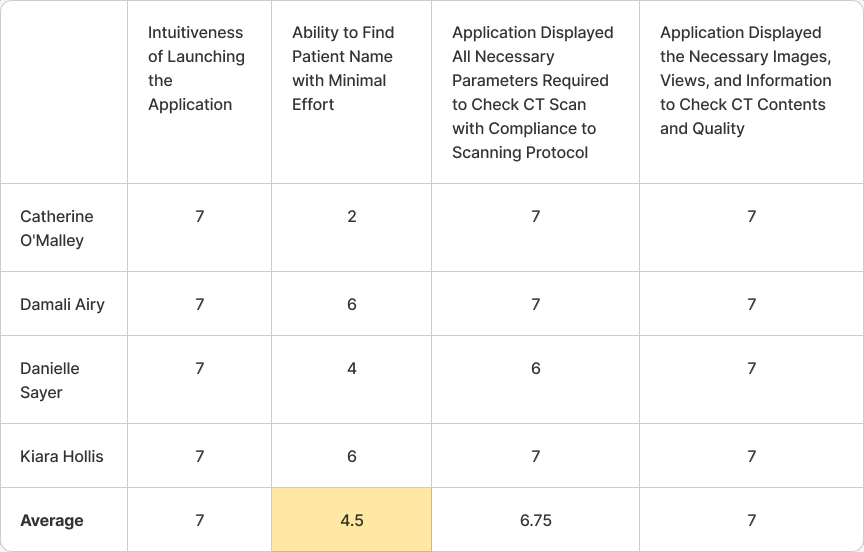Select the highlighted 4.5 average cell
Image resolution: width=864 pixels, height=552 pixels.
pyautogui.click(x=352, y=519)
